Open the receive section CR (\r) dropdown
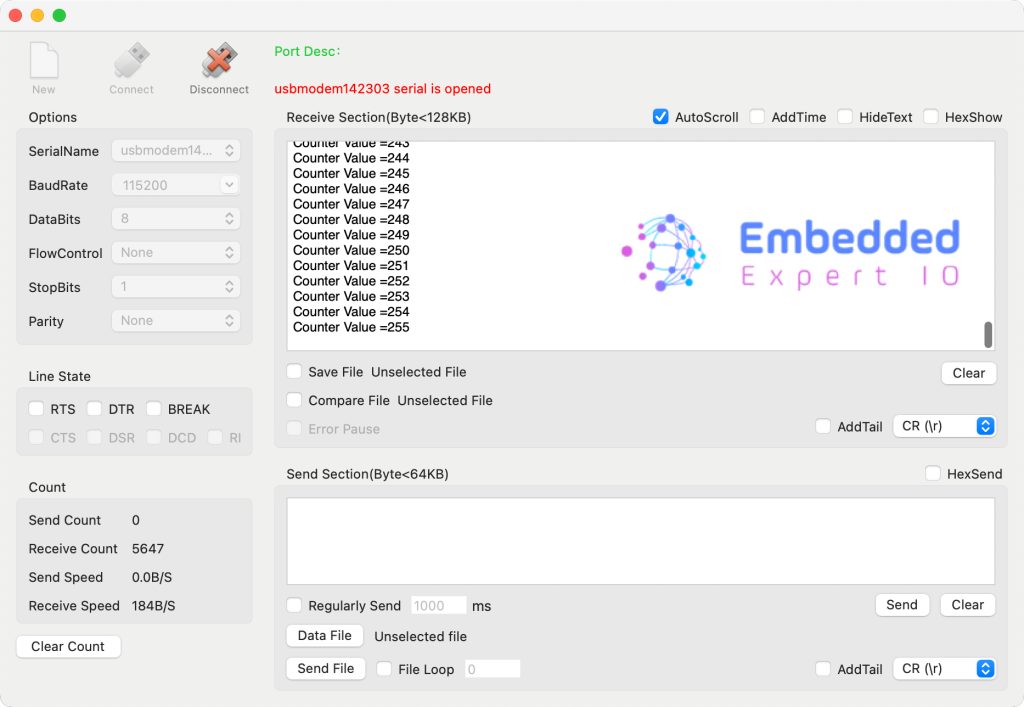Screen dimensions: 1024x707 [x=945, y=426]
